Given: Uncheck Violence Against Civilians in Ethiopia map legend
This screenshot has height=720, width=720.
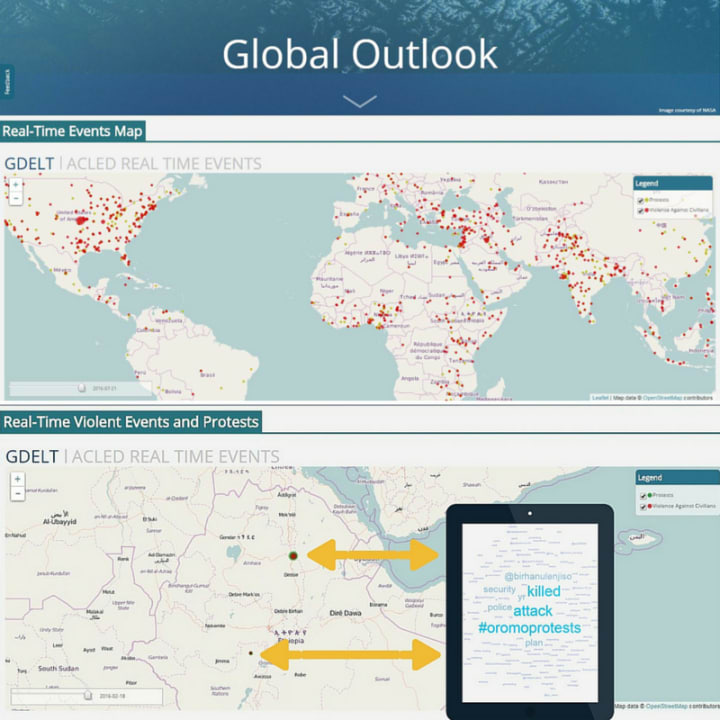Looking at the screenshot, I should coord(643,506).
